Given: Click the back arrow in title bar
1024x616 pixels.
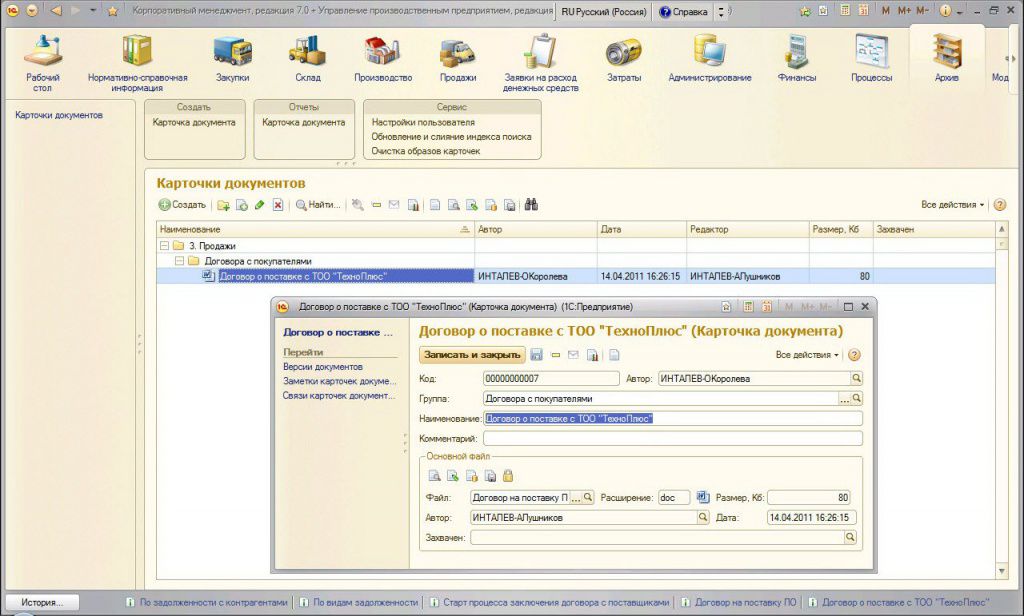Looking at the screenshot, I should pyautogui.click(x=56, y=11).
